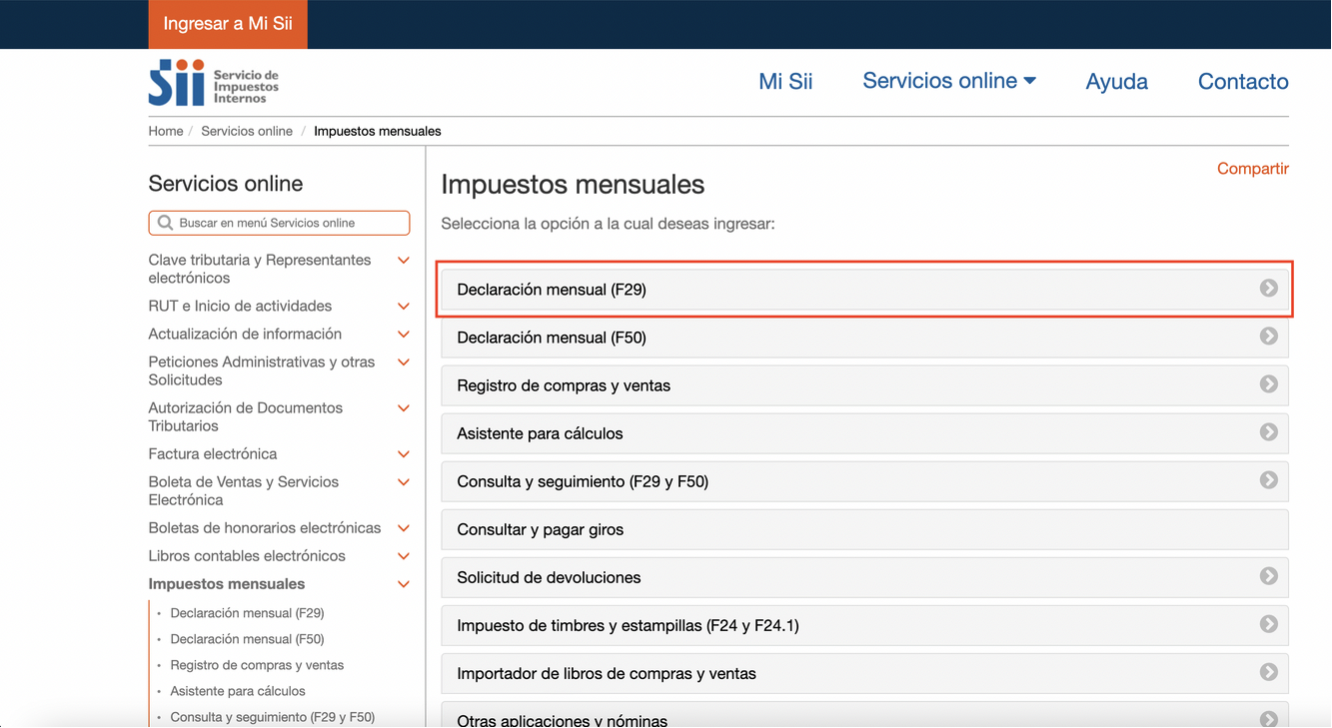Image resolution: width=1332 pixels, height=728 pixels.
Task: Open Consulta y seguimiento (F29 y F50) arrow icon
Action: click(1269, 481)
